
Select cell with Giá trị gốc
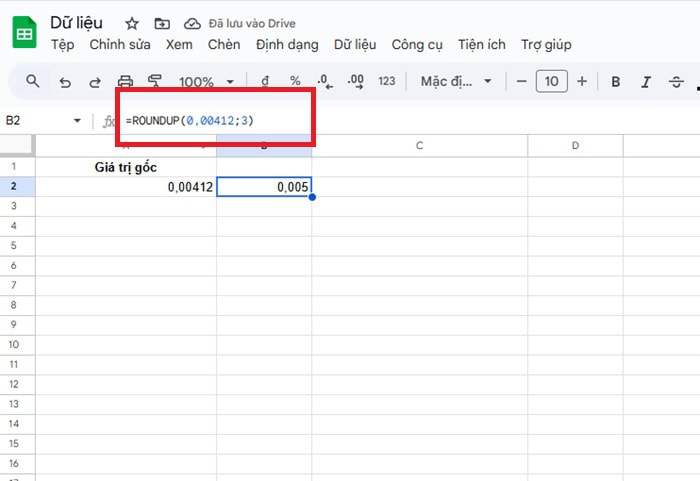(126, 167)
